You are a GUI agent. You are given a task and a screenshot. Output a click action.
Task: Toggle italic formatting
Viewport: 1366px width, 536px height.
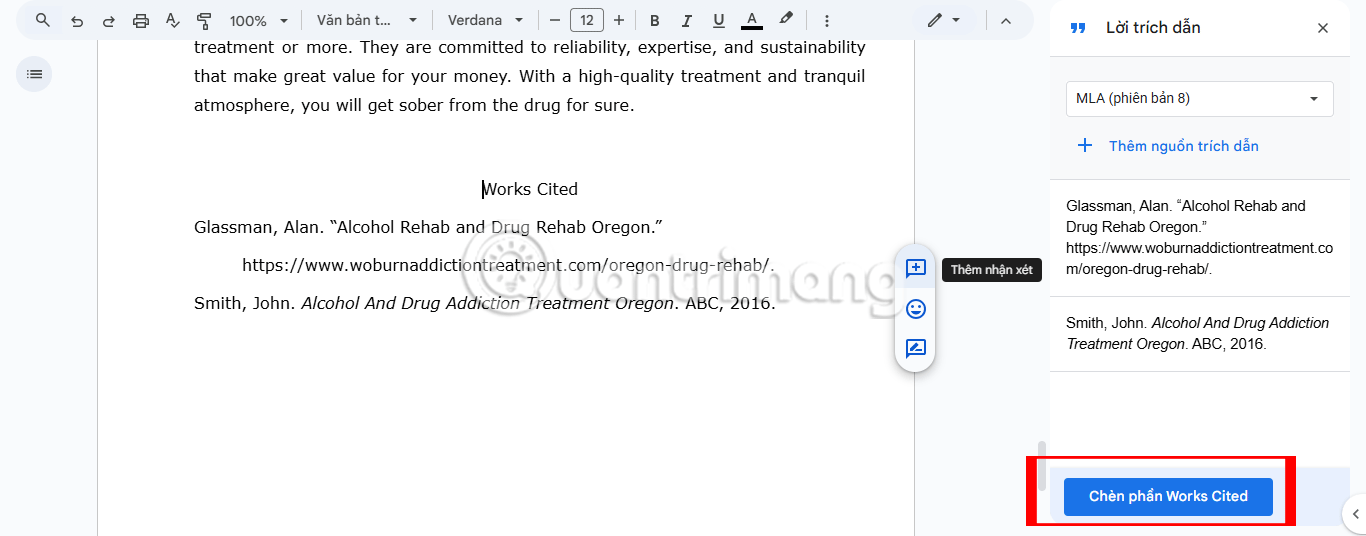(686, 20)
